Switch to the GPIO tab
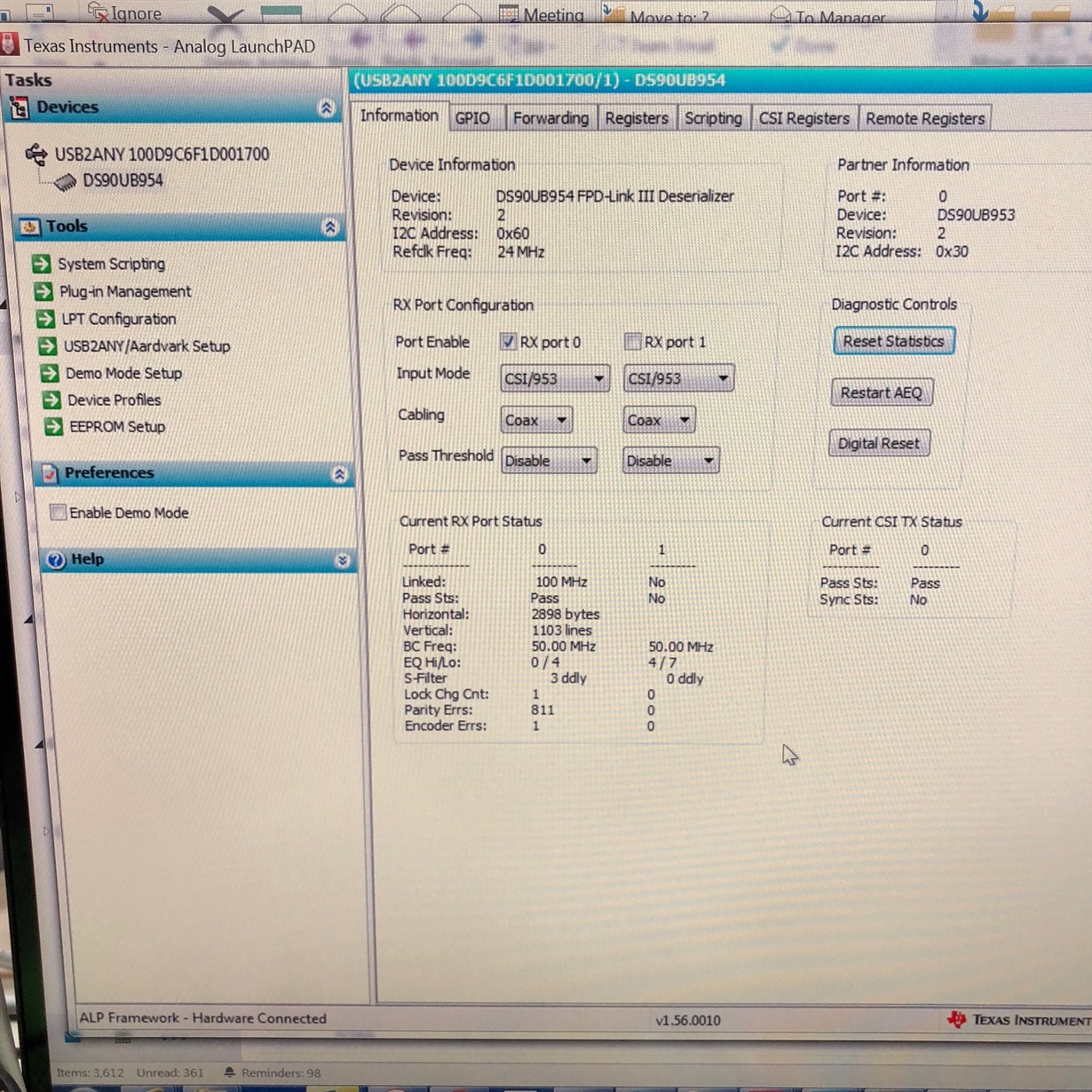This screenshot has height=1092, width=1092. coord(472,118)
